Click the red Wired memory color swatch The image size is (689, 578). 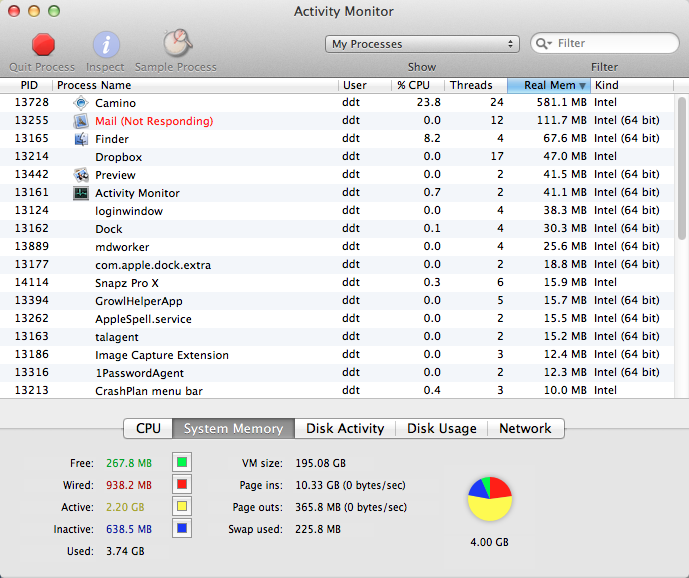[182, 484]
